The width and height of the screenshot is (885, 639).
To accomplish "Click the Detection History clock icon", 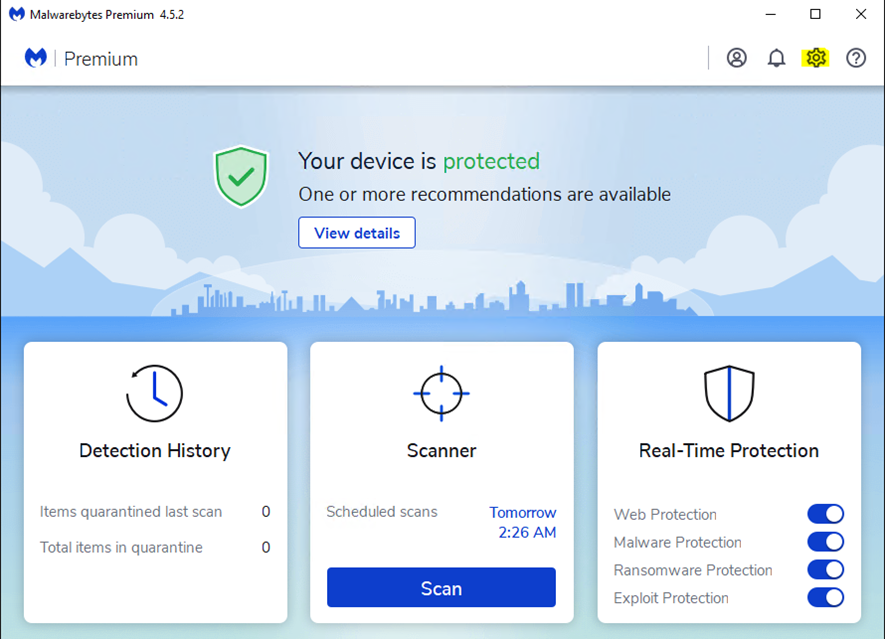I will click(155, 393).
